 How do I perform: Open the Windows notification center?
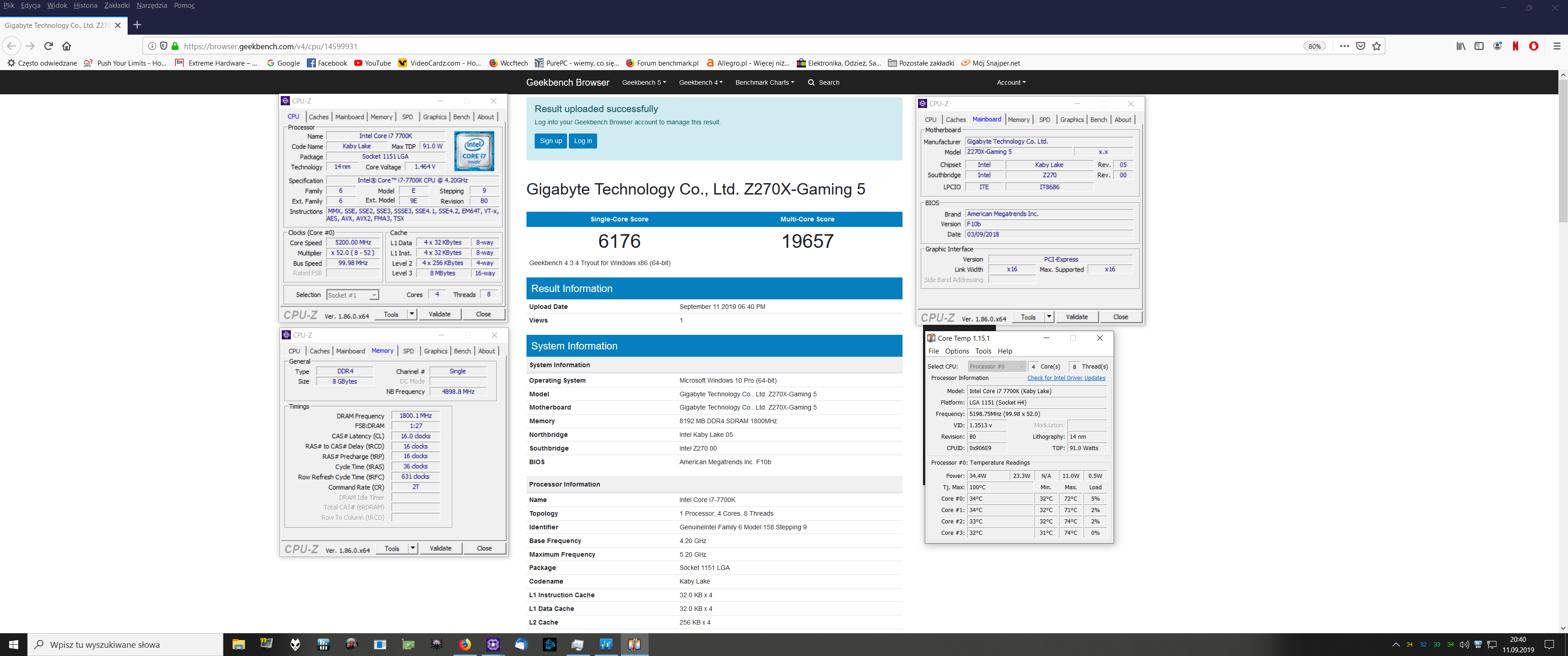(x=1550, y=645)
